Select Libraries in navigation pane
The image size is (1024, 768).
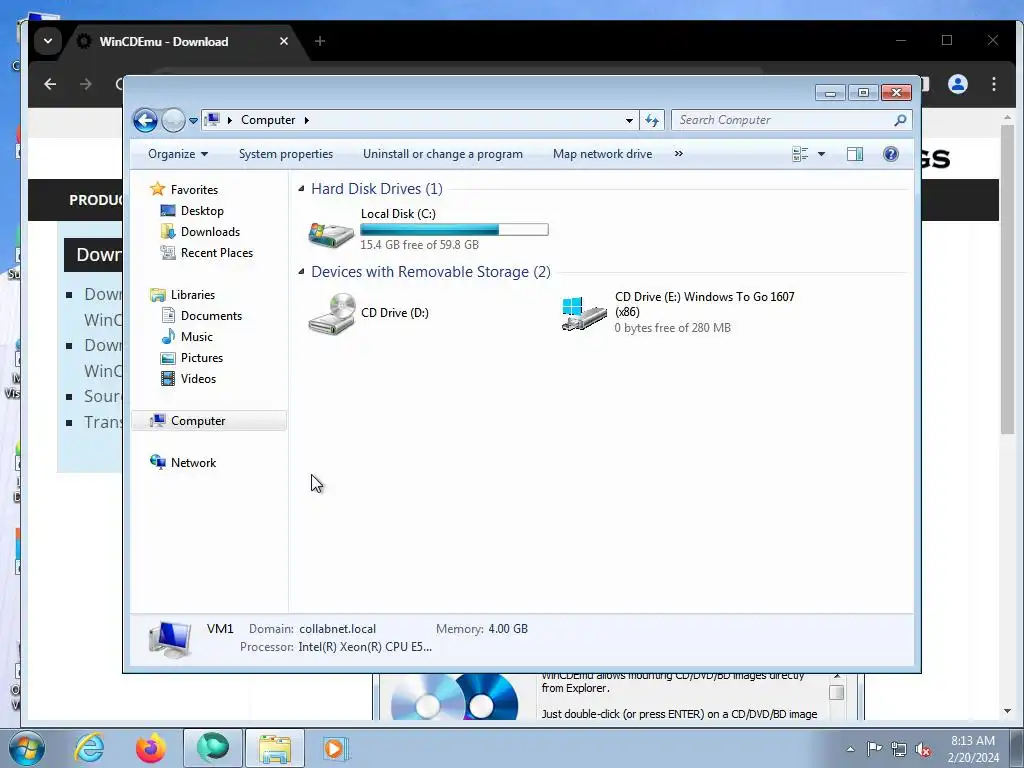tap(193, 295)
